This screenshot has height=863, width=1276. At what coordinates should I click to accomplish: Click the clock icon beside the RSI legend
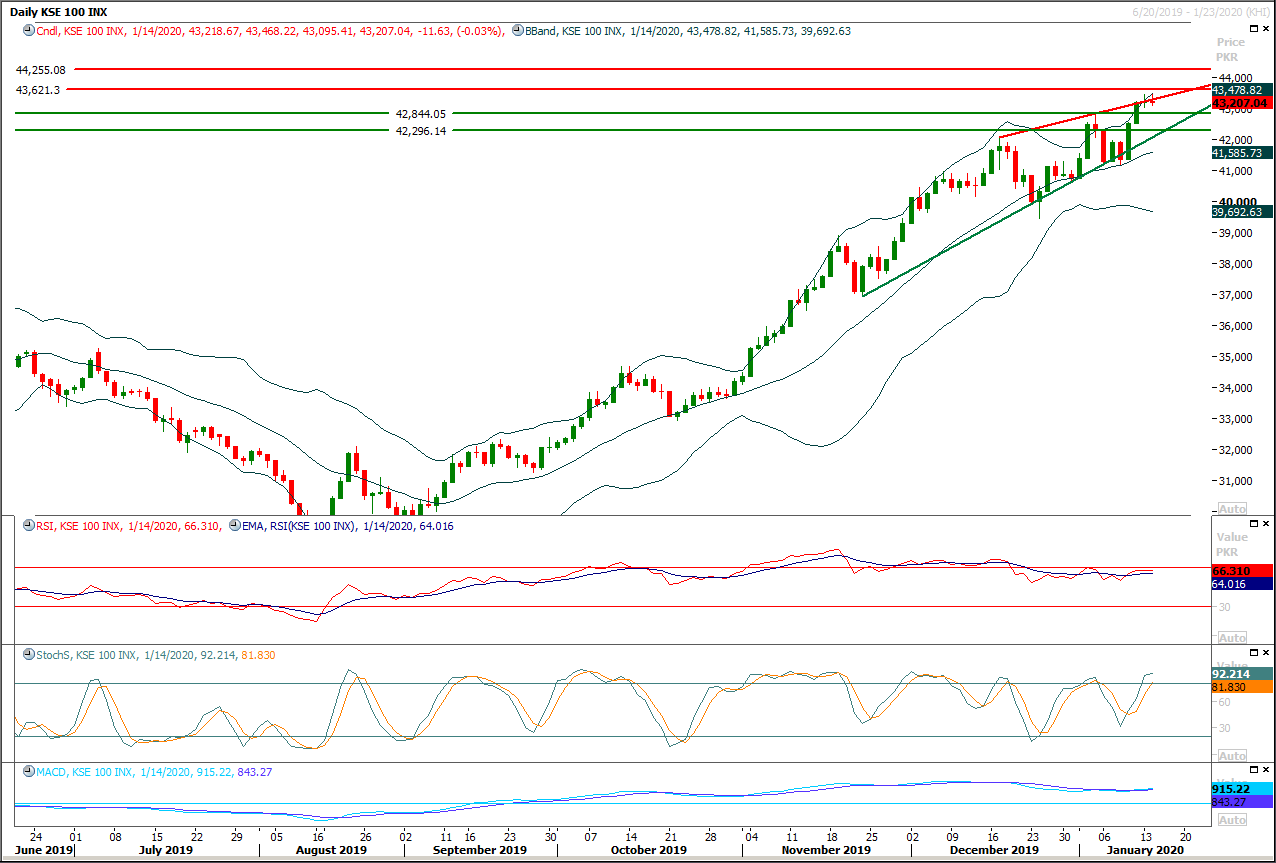coord(29,525)
